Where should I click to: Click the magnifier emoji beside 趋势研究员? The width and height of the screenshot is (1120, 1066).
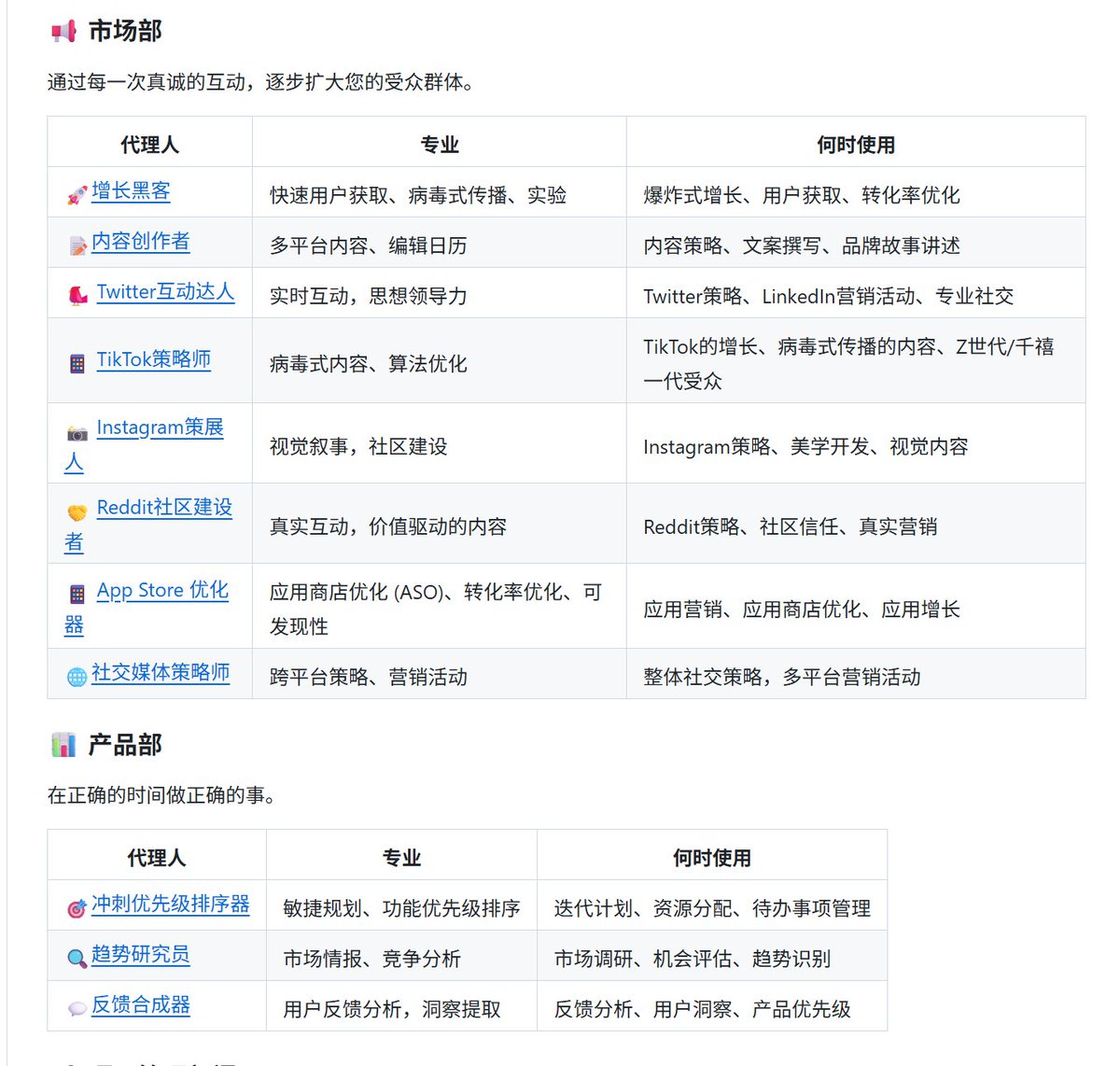tap(77, 959)
